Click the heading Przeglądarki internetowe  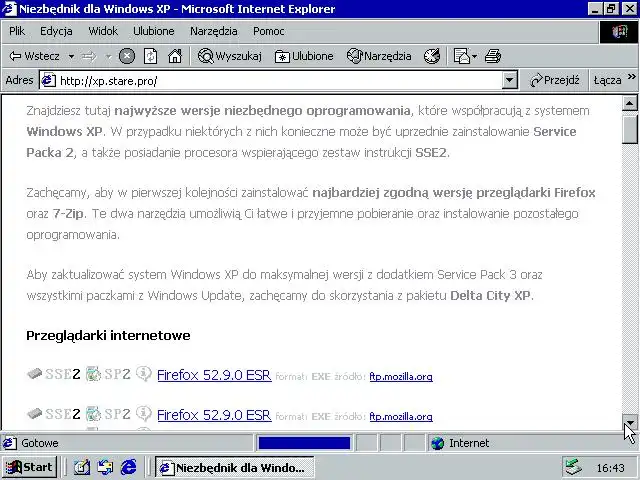pos(108,336)
